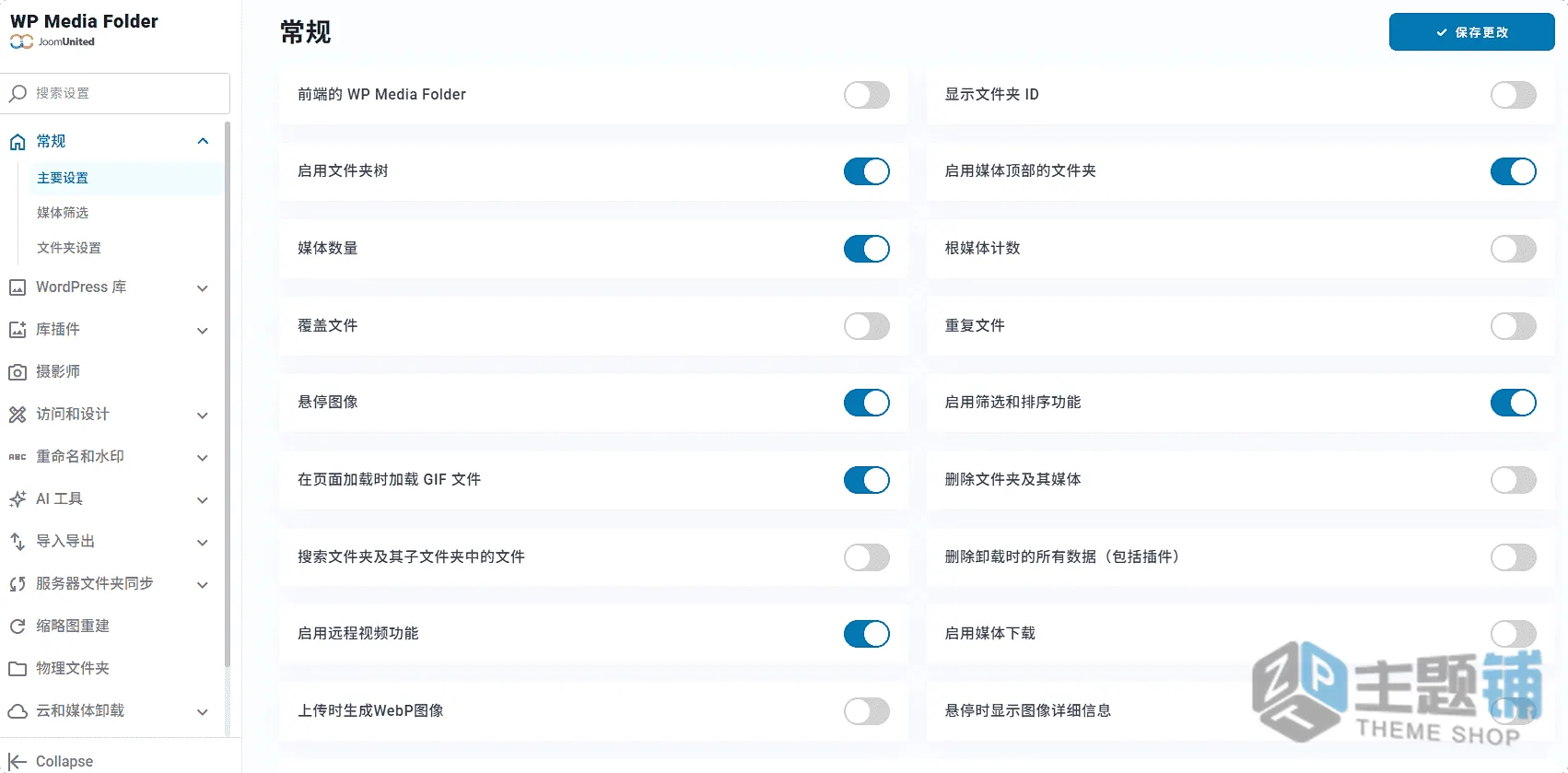Disable 悬停图像 toggle
1568x773 pixels.
tap(867, 403)
